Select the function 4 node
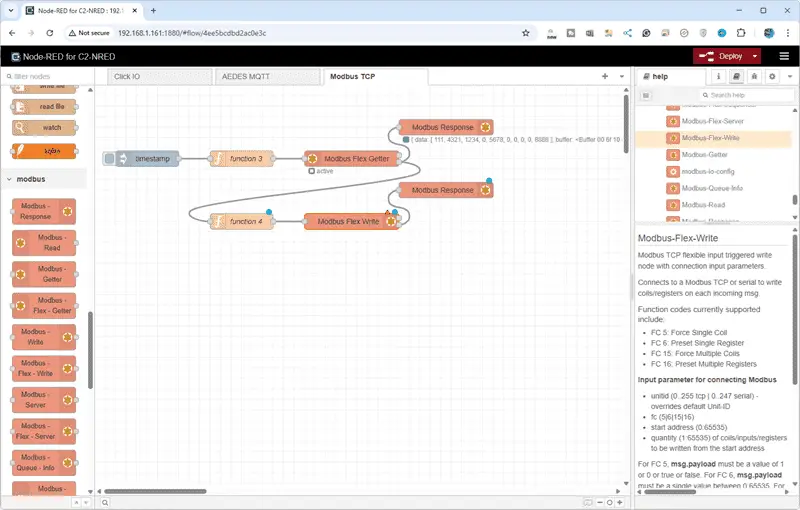 click(242, 221)
